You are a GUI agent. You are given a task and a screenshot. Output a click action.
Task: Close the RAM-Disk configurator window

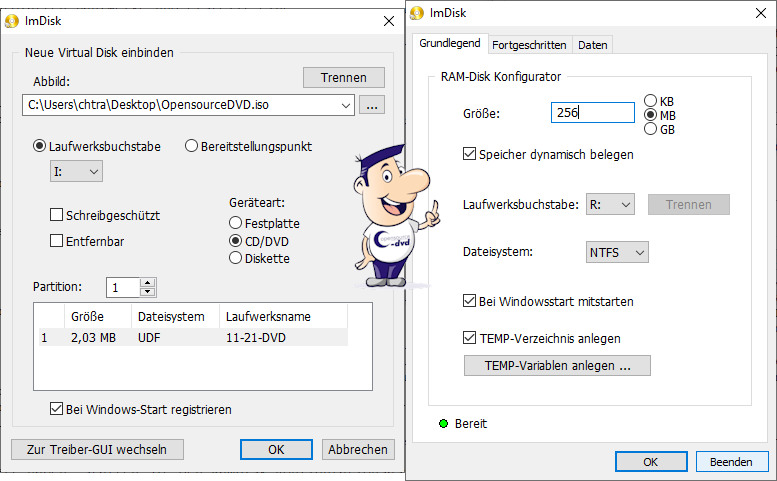[754, 13]
